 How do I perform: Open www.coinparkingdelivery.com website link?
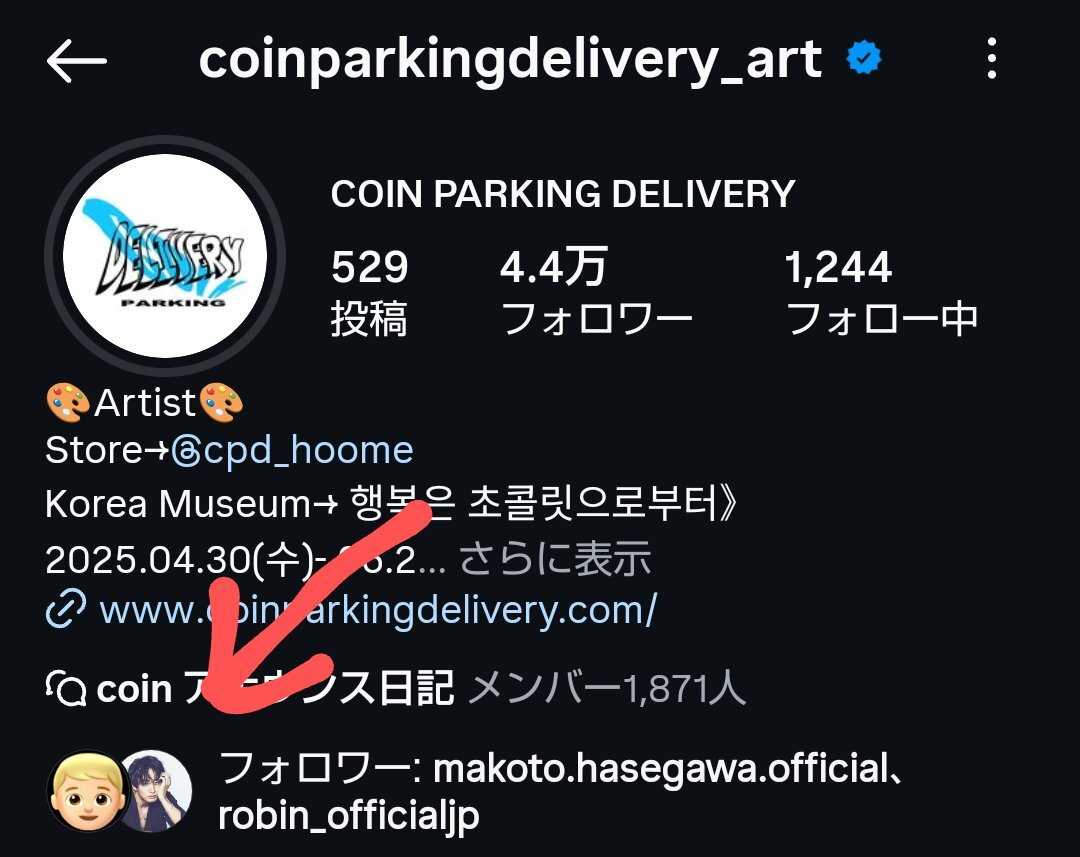378,610
